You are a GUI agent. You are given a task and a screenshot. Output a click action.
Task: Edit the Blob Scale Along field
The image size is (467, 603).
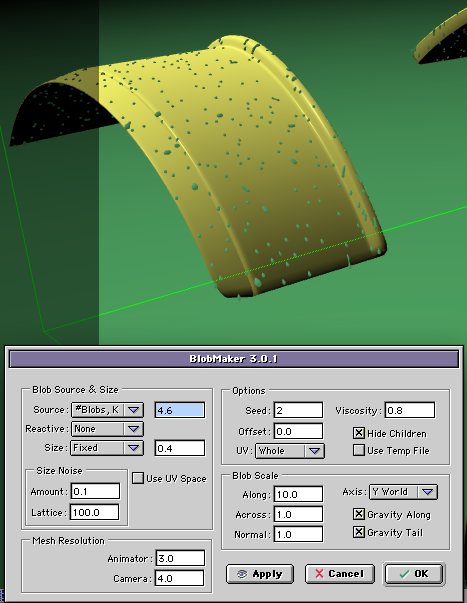pyautogui.click(x=298, y=494)
